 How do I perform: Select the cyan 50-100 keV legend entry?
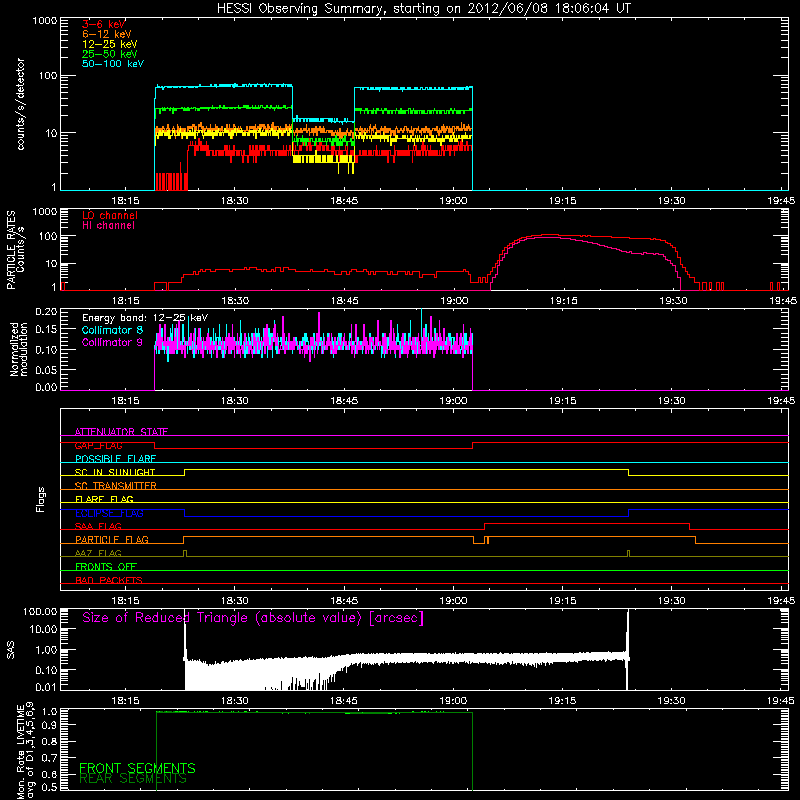(113, 64)
